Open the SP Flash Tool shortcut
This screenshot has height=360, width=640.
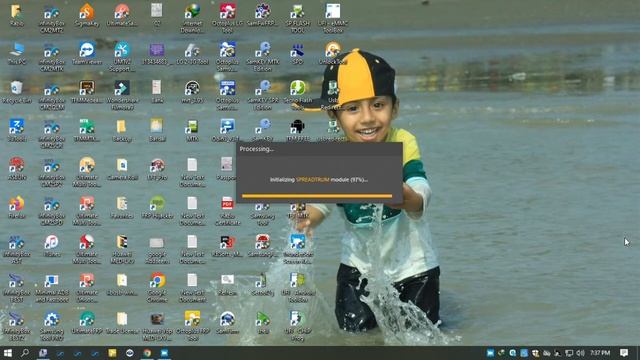click(298, 18)
